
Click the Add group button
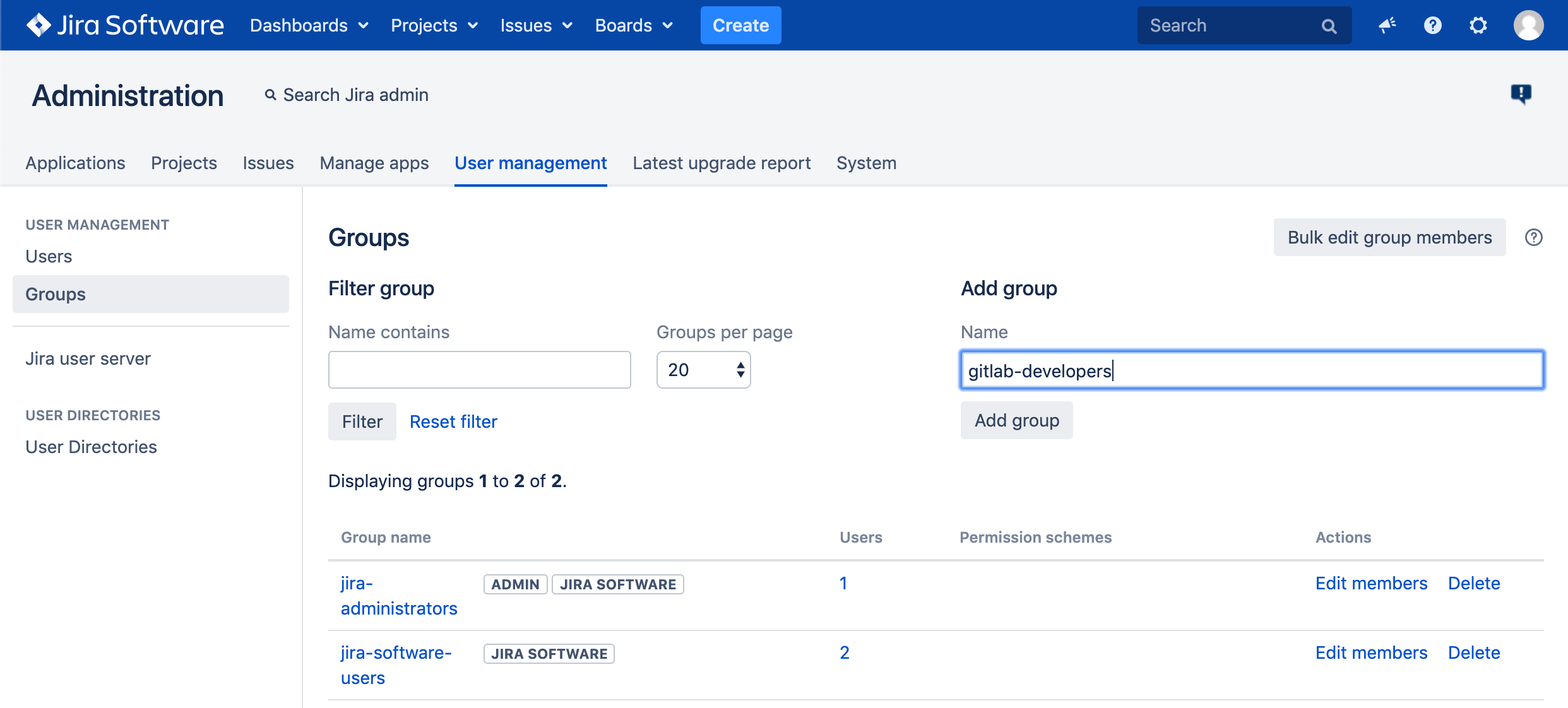1016,420
